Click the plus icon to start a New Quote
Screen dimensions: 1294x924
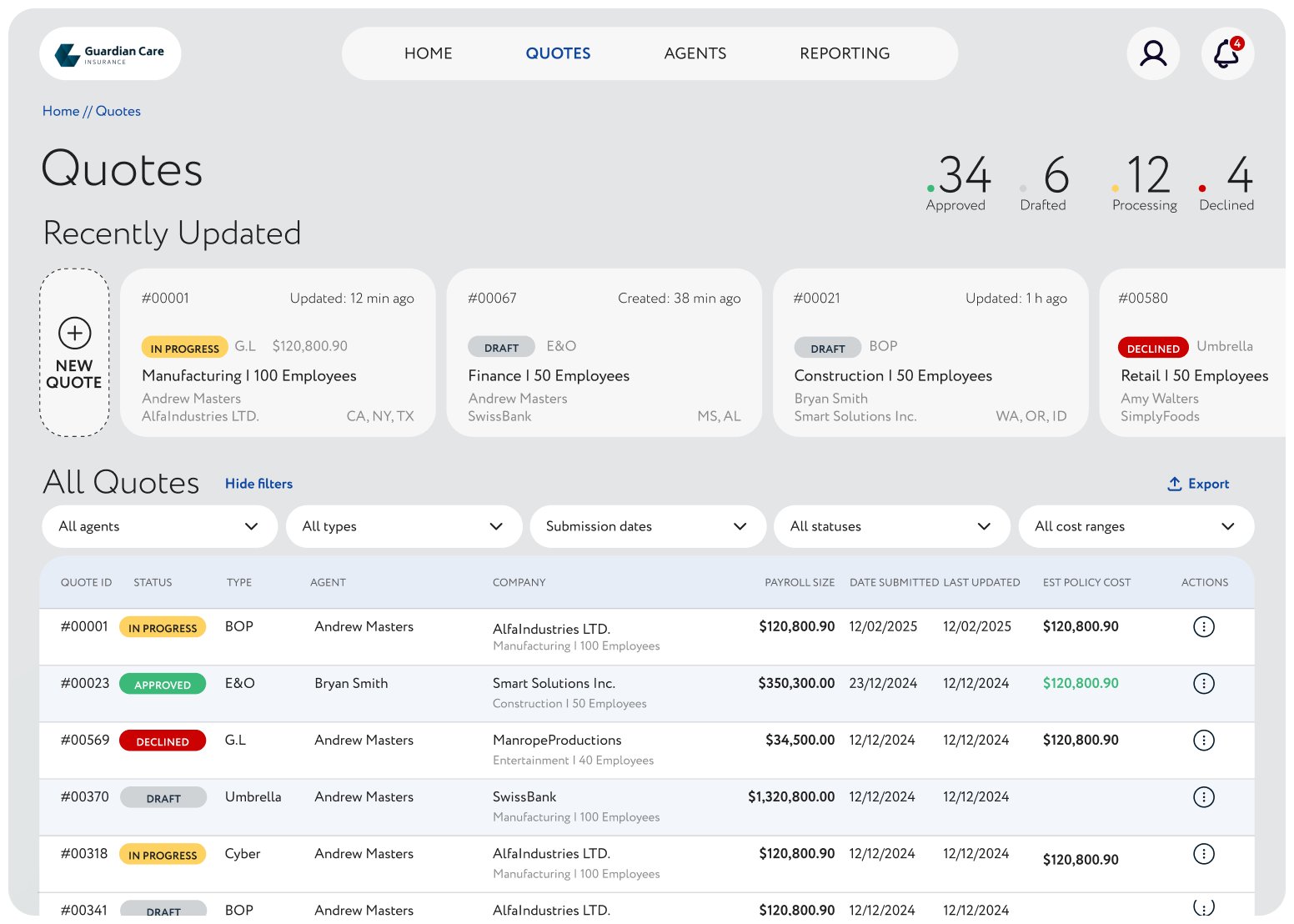click(74, 332)
